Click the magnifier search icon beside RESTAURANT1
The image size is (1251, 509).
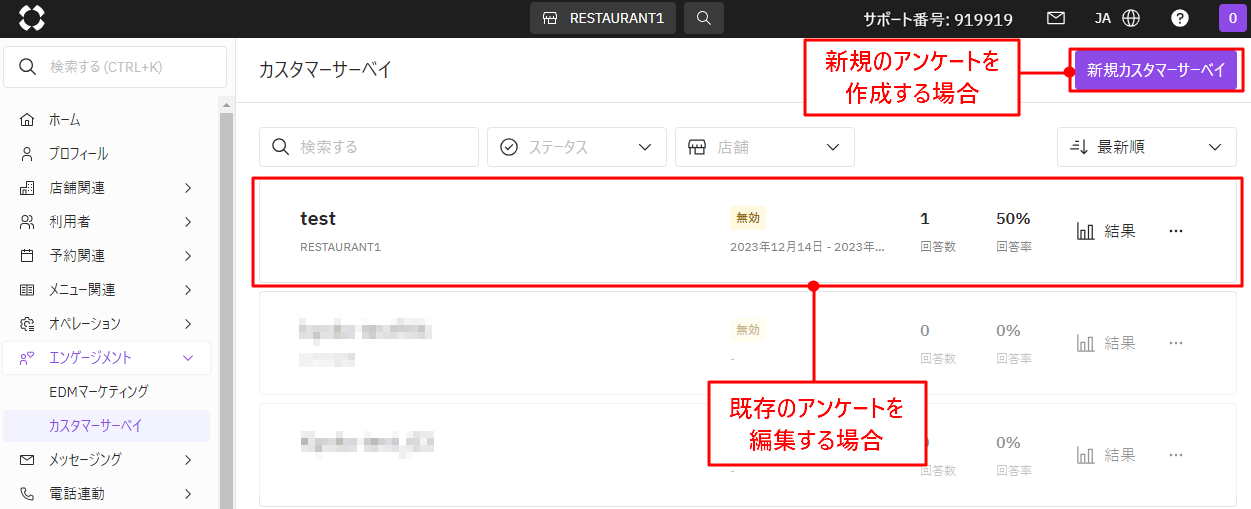[704, 18]
